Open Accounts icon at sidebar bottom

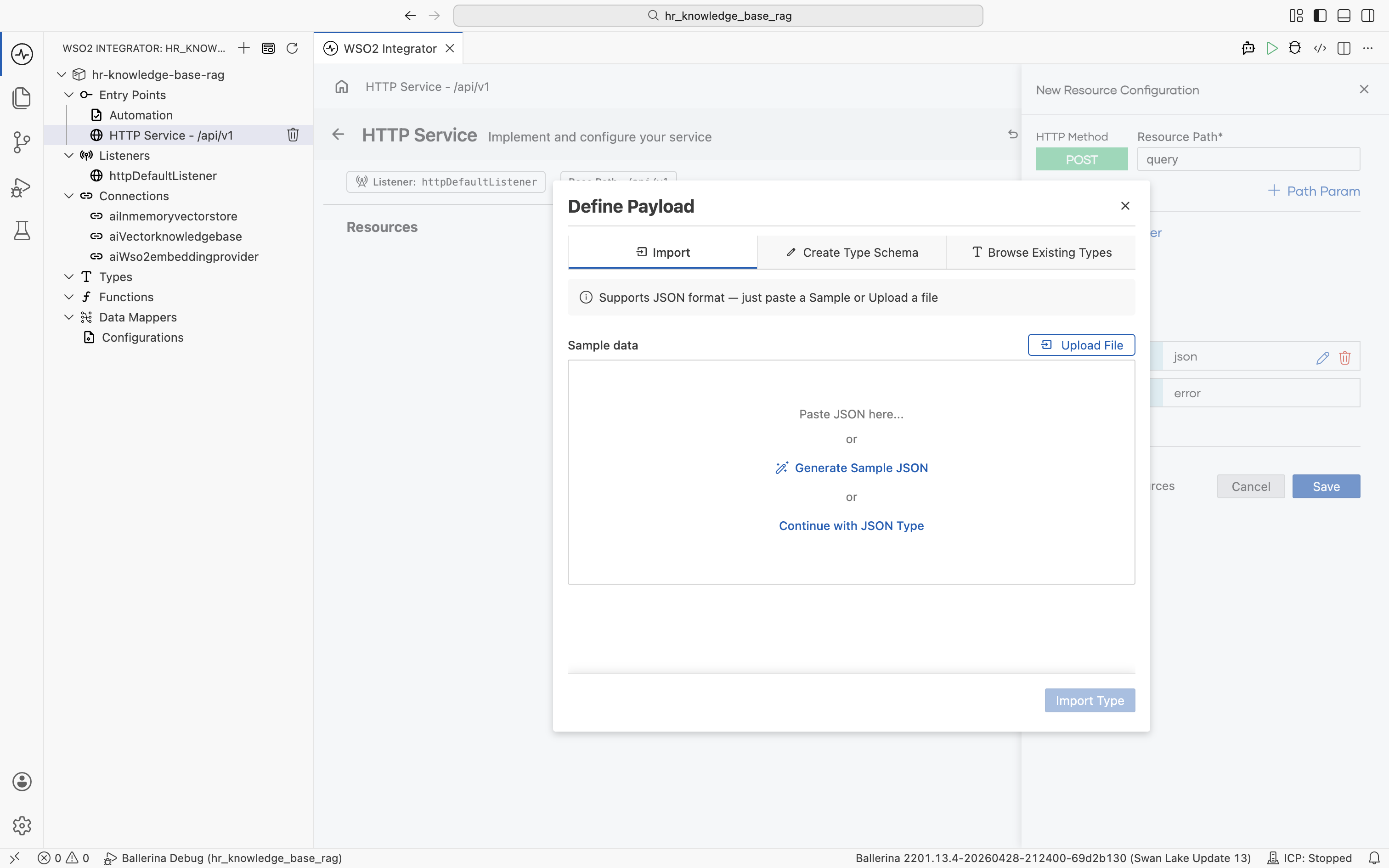22,781
